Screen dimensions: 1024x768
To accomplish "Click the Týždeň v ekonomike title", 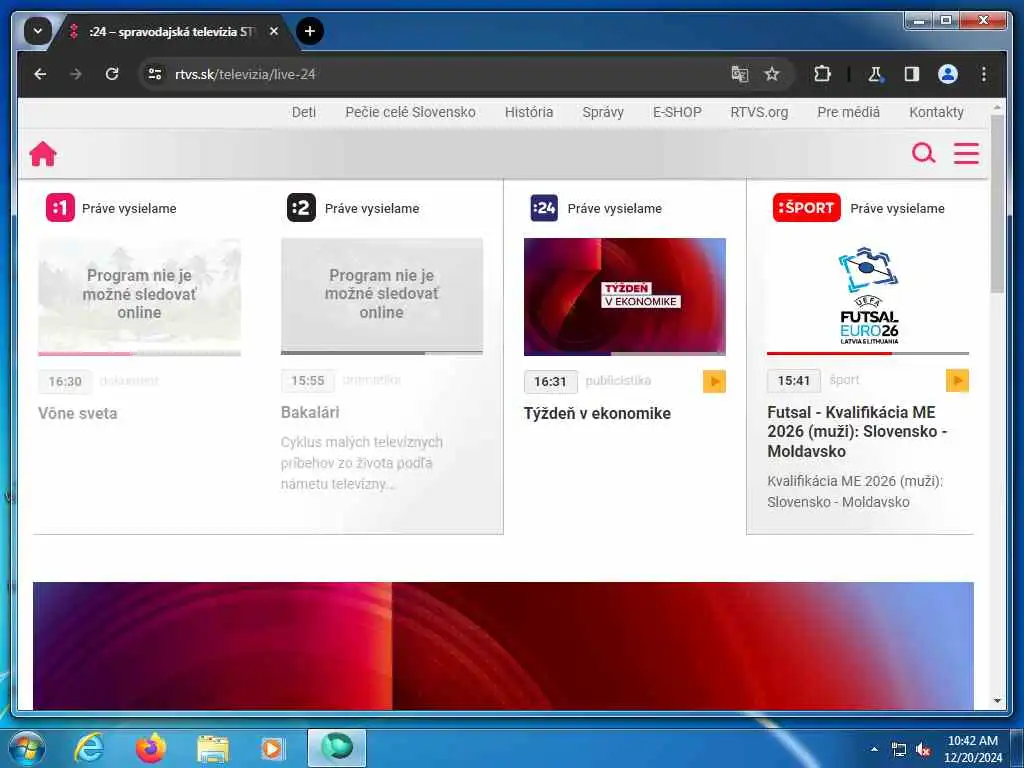I will point(597,413).
